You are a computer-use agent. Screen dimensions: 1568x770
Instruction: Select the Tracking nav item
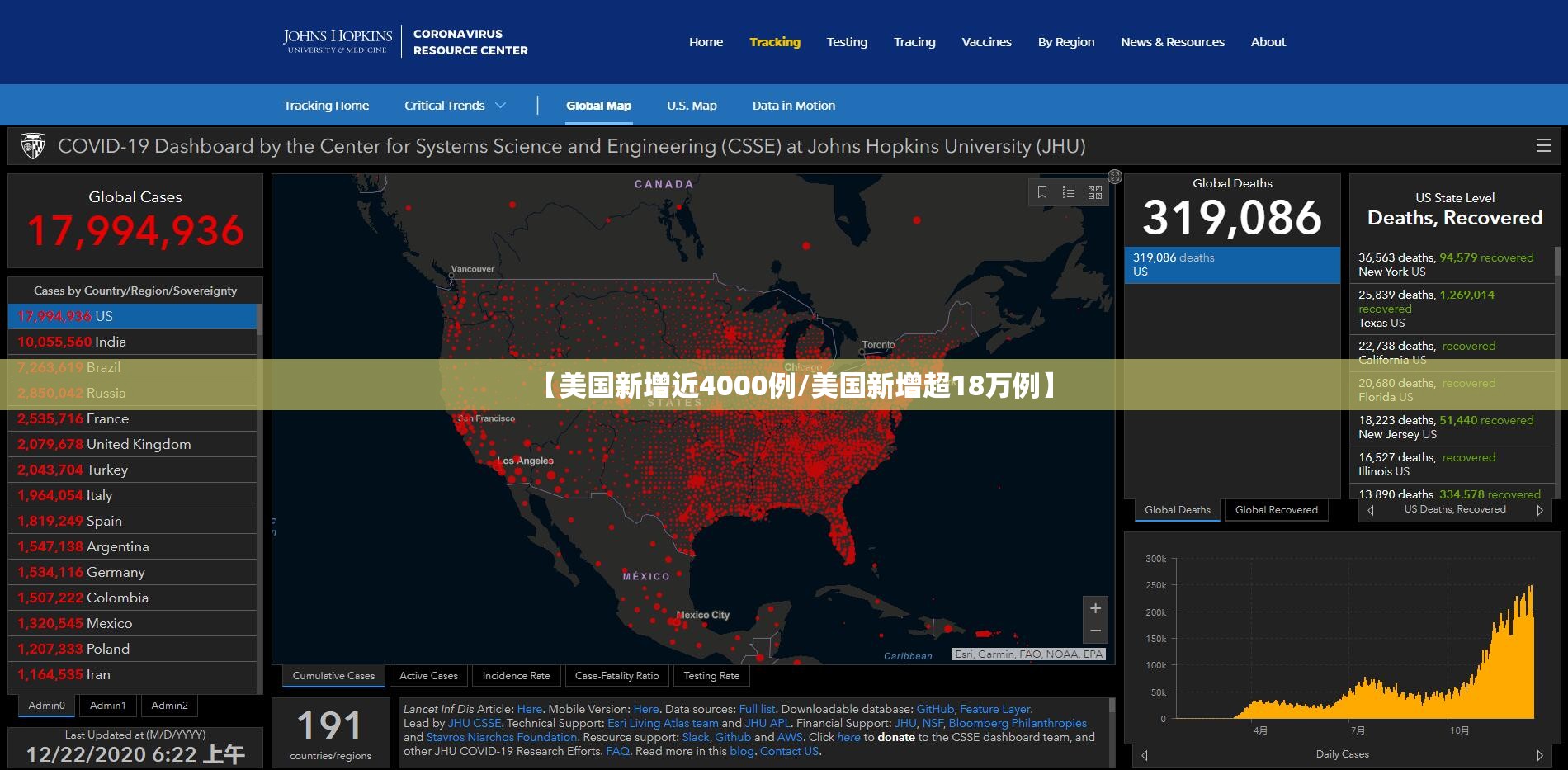coord(775,42)
